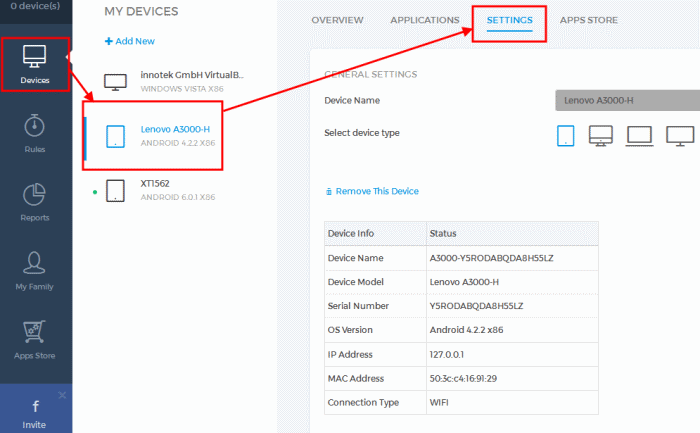
Task: Click the MY DEVICES heading
Action: tap(141, 11)
